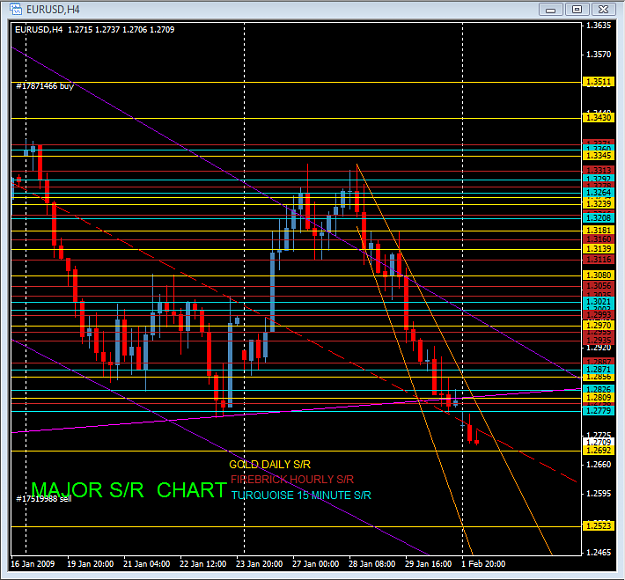Click the MAJOR S/R CHART green label

129,490
